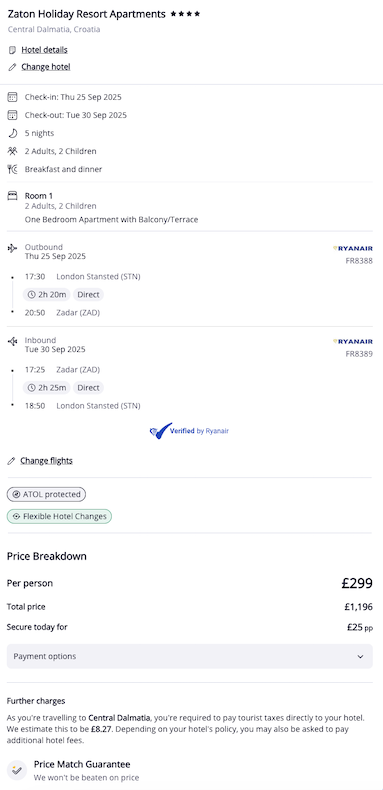Screen dimensions: 383x790
Task: Click the fork and knife meal icon
Action: 13,169
